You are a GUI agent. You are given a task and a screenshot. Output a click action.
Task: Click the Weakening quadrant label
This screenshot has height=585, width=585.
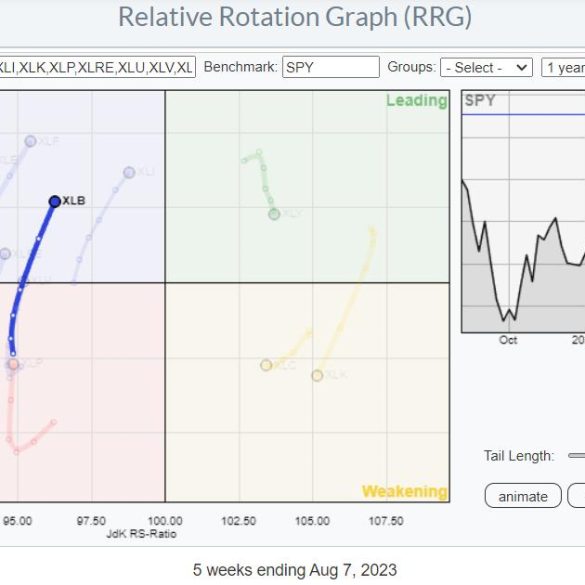point(405,491)
